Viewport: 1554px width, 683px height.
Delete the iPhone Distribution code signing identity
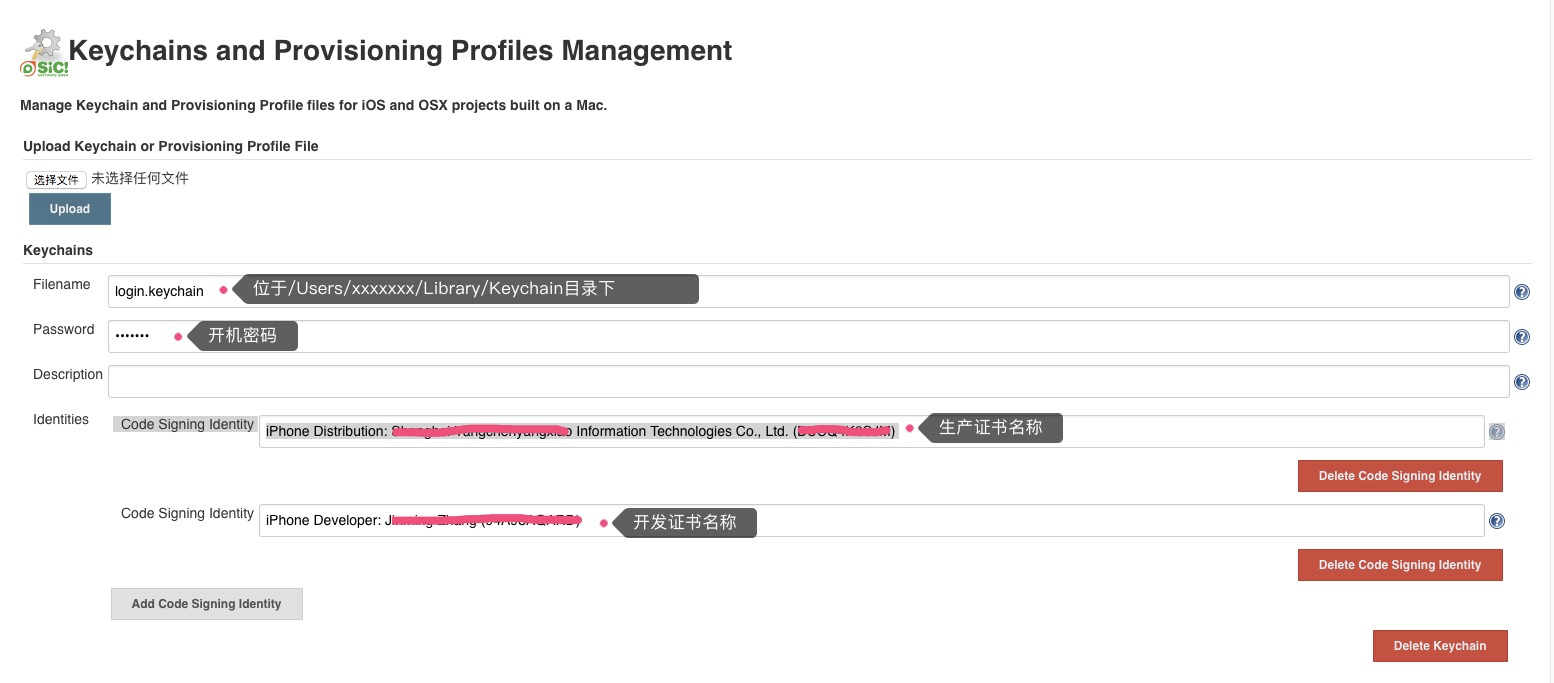point(1400,476)
